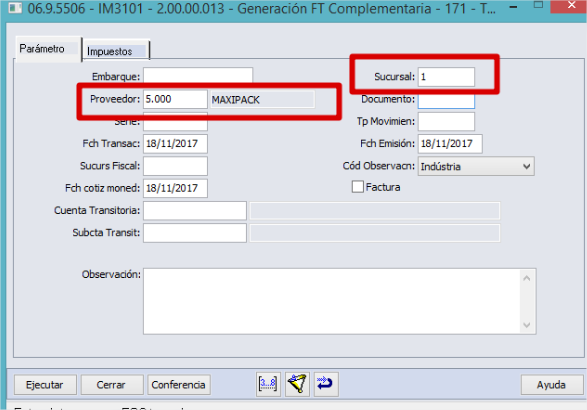587x410 pixels.
Task: Select the Parámetro tab
Action: [48, 49]
